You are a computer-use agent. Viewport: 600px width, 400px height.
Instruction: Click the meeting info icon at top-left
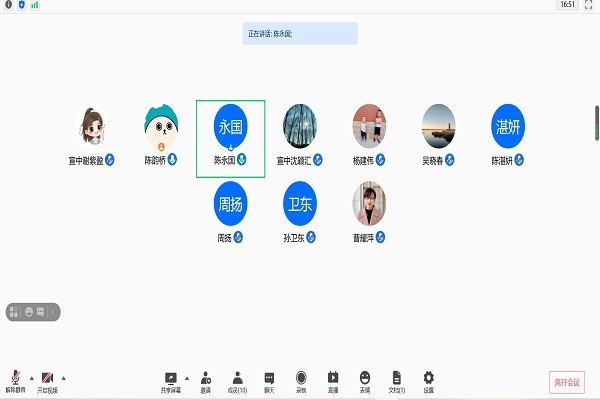(x=8, y=5)
